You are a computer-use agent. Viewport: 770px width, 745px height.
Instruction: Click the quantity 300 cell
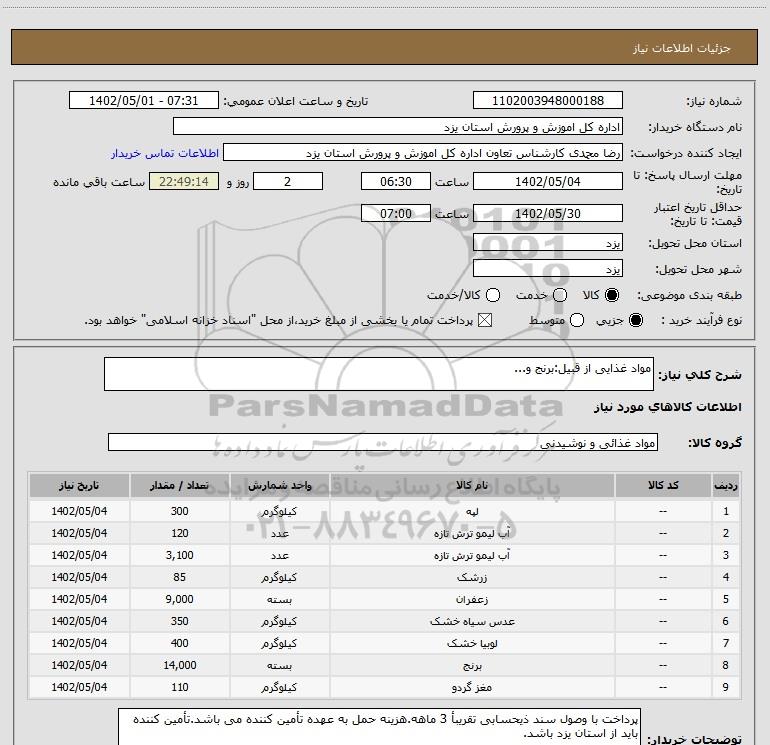point(180,511)
